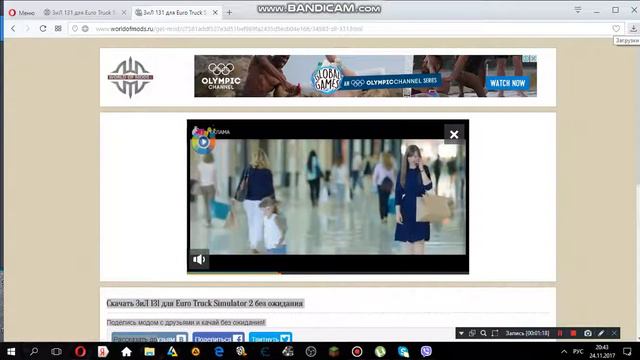Open the Opera tab menu icon

578,10
